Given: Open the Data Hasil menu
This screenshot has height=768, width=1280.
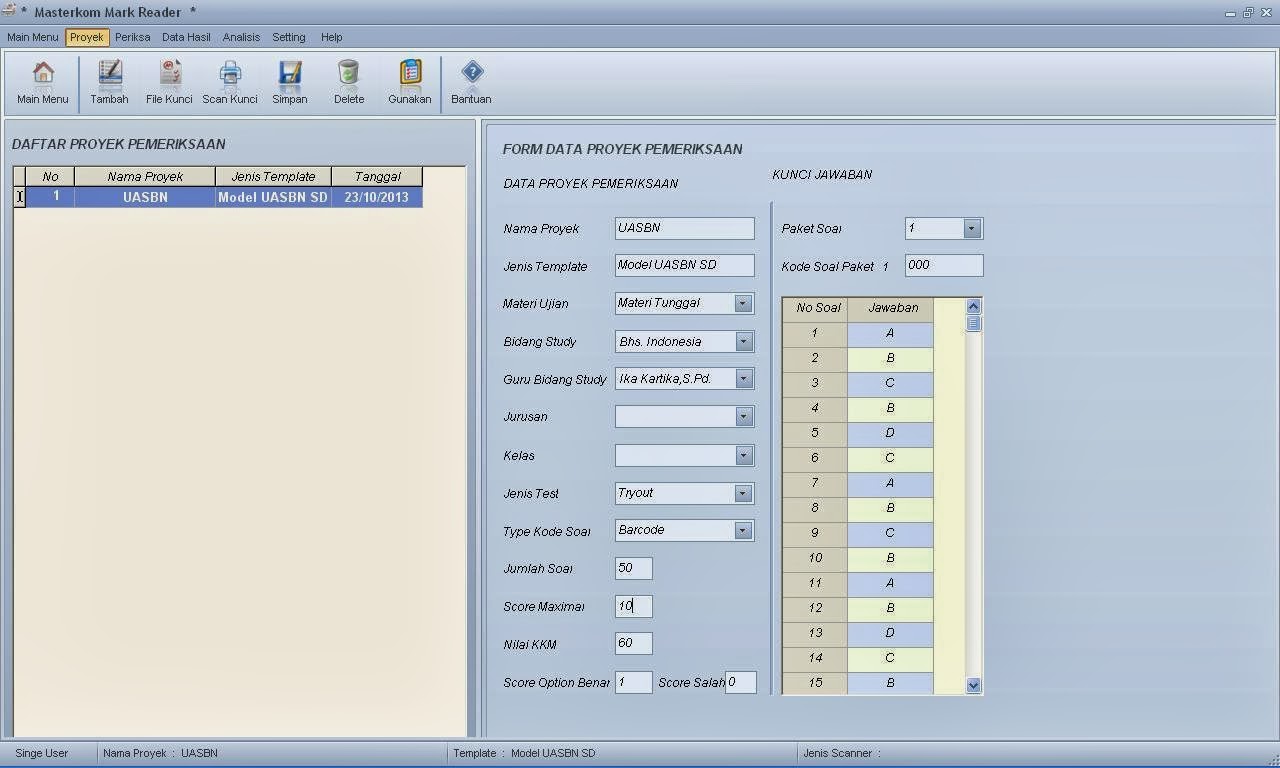Looking at the screenshot, I should tap(186, 37).
